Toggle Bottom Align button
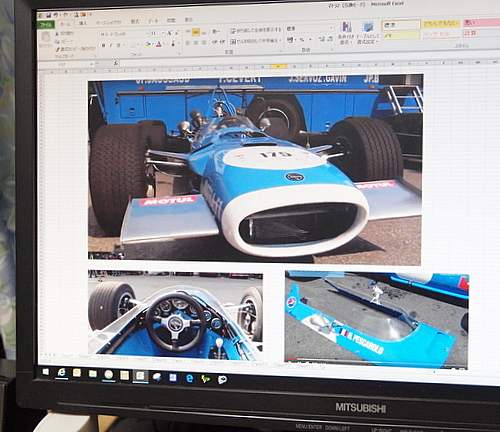500x432 pixels. click(x=204, y=32)
